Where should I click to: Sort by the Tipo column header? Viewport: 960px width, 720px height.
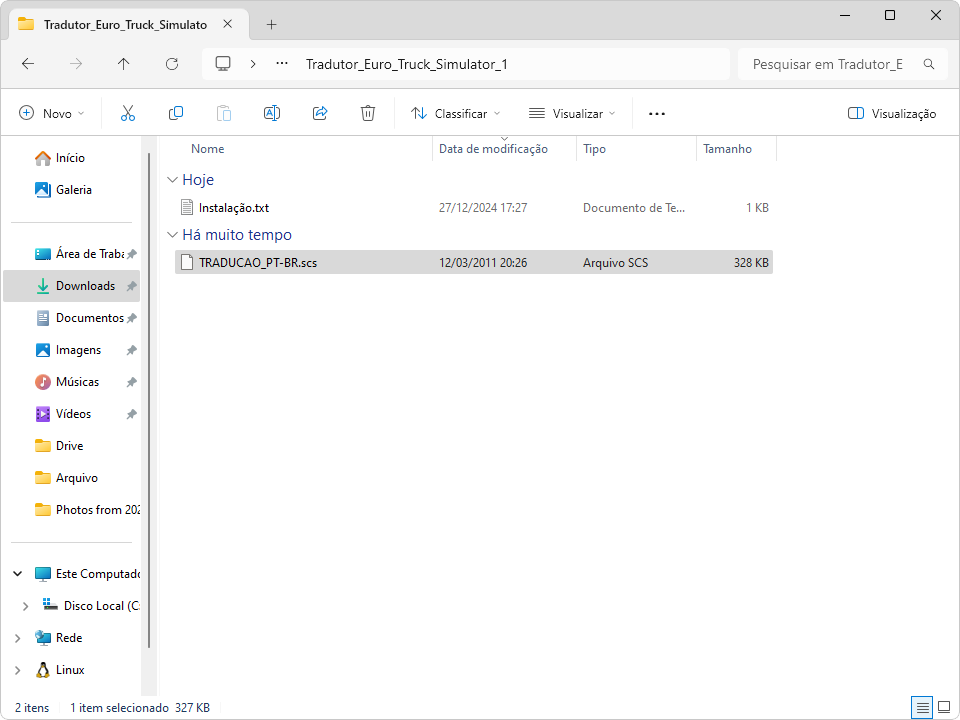[594, 149]
